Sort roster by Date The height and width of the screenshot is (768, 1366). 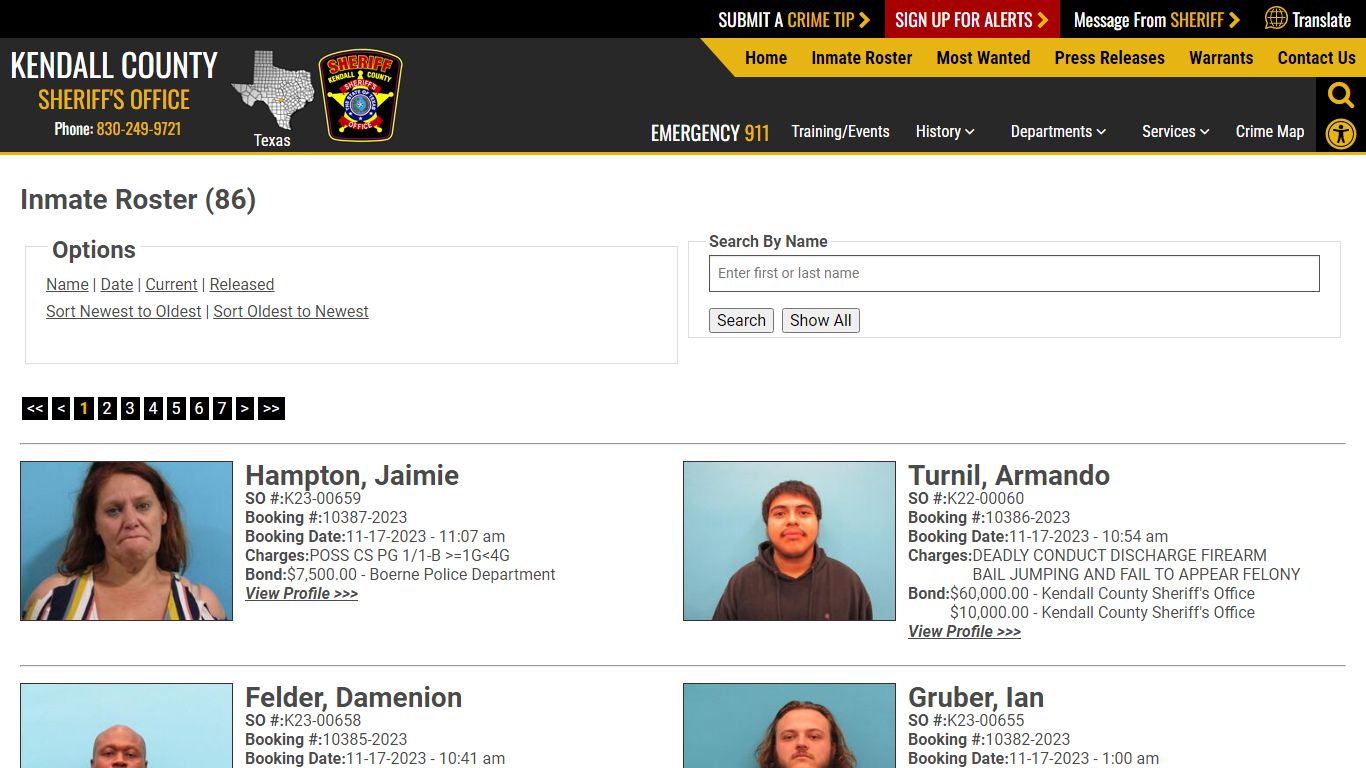117,284
